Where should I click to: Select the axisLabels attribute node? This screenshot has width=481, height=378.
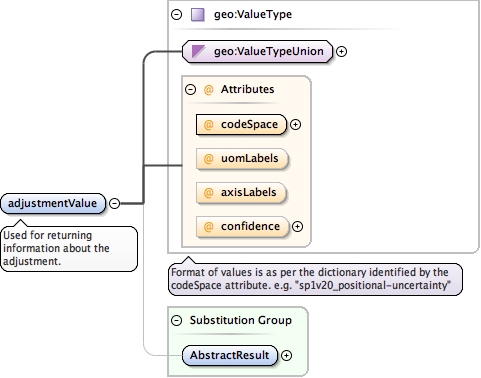tap(241, 193)
